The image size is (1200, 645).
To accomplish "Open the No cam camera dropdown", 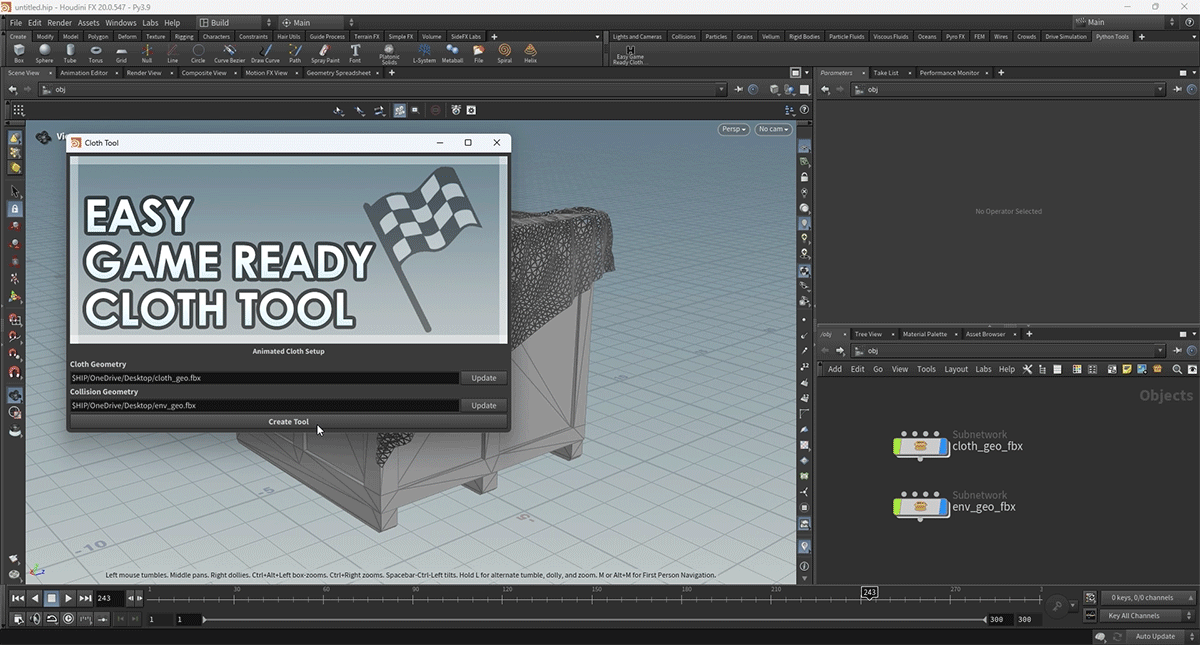I will point(773,129).
